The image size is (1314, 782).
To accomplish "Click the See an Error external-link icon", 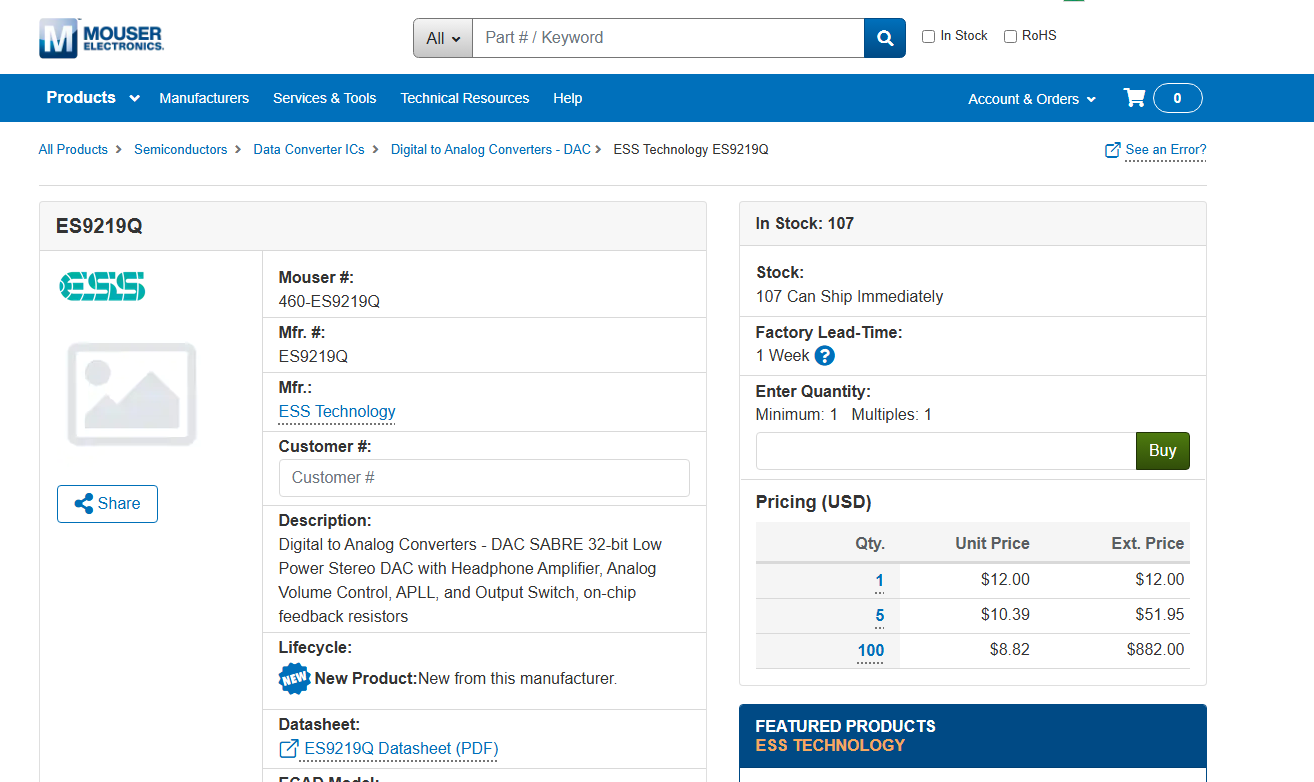I will pos(1112,150).
